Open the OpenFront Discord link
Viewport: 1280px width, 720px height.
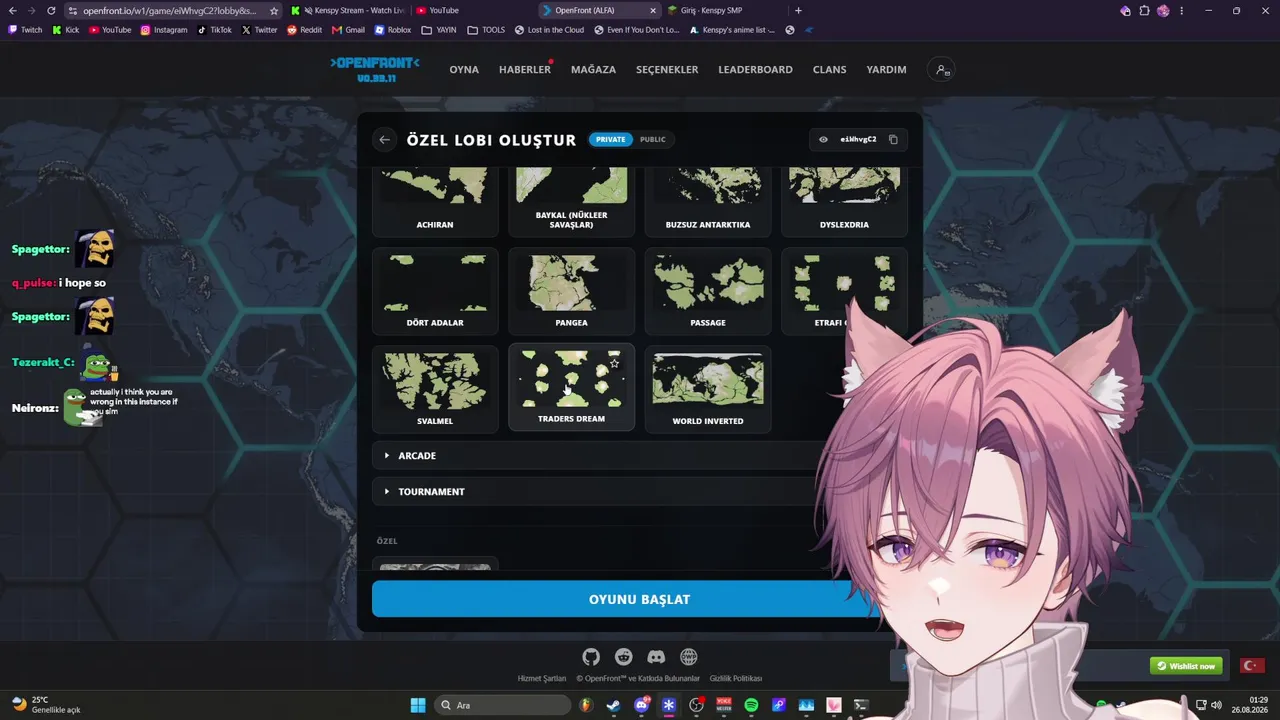[x=656, y=657]
